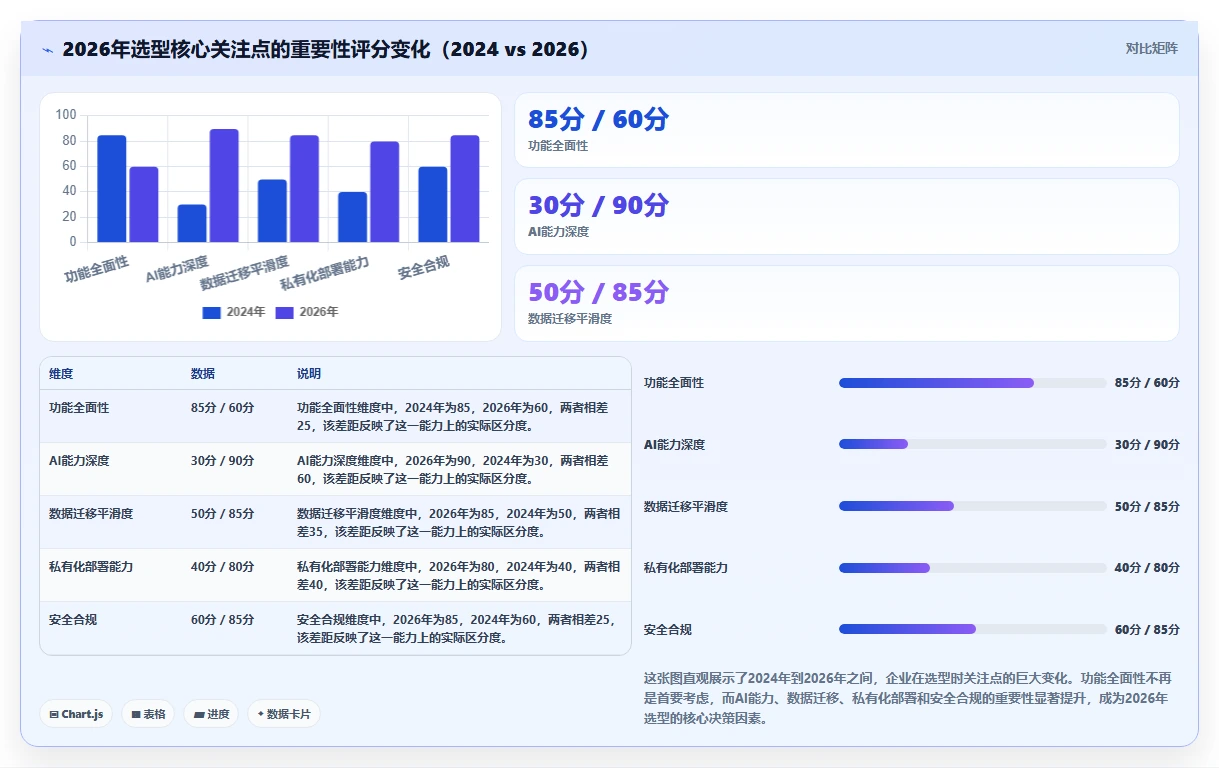The width and height of the screenshot is (1219, 768).
Task: Click the icon inside the Chart.js chip
Action: (x=54, y=715)
